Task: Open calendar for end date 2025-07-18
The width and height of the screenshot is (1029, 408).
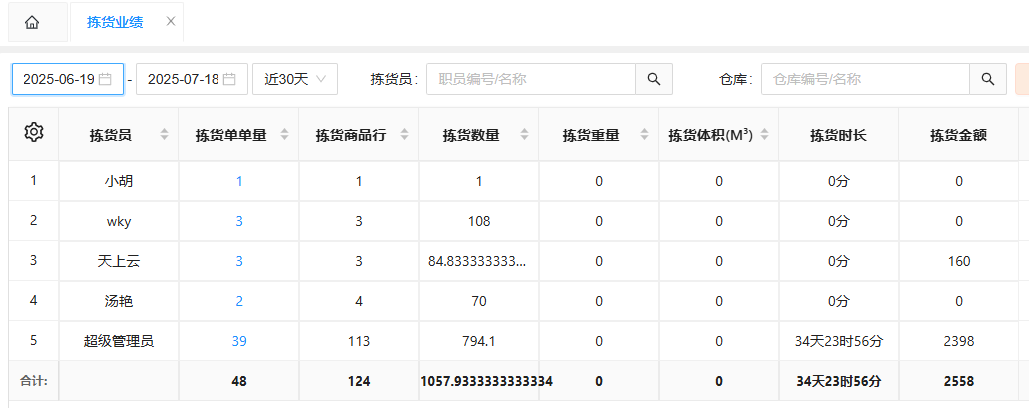Action: tap(229, 79)
